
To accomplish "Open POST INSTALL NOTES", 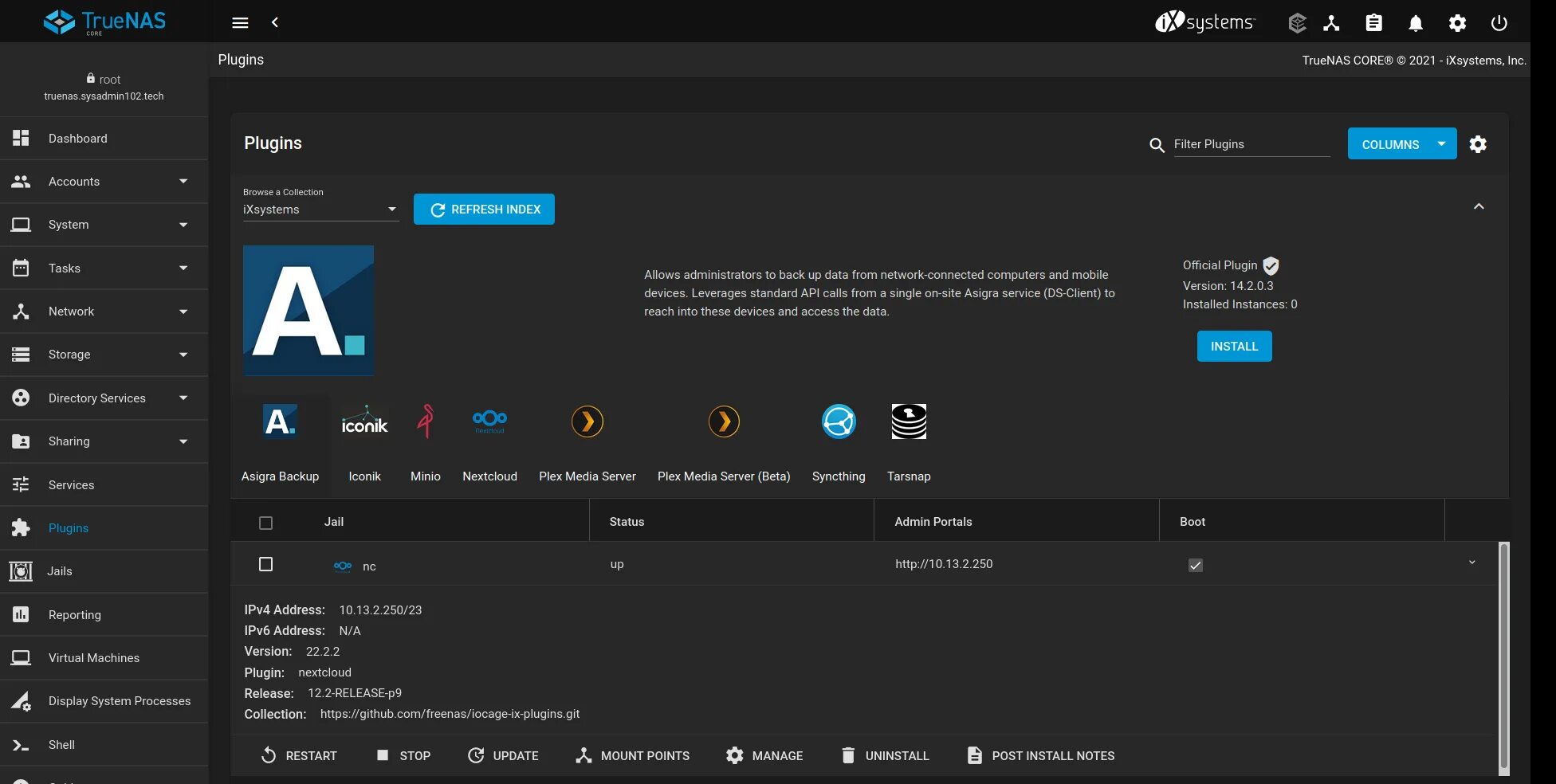I will (x=1040, y=755).
